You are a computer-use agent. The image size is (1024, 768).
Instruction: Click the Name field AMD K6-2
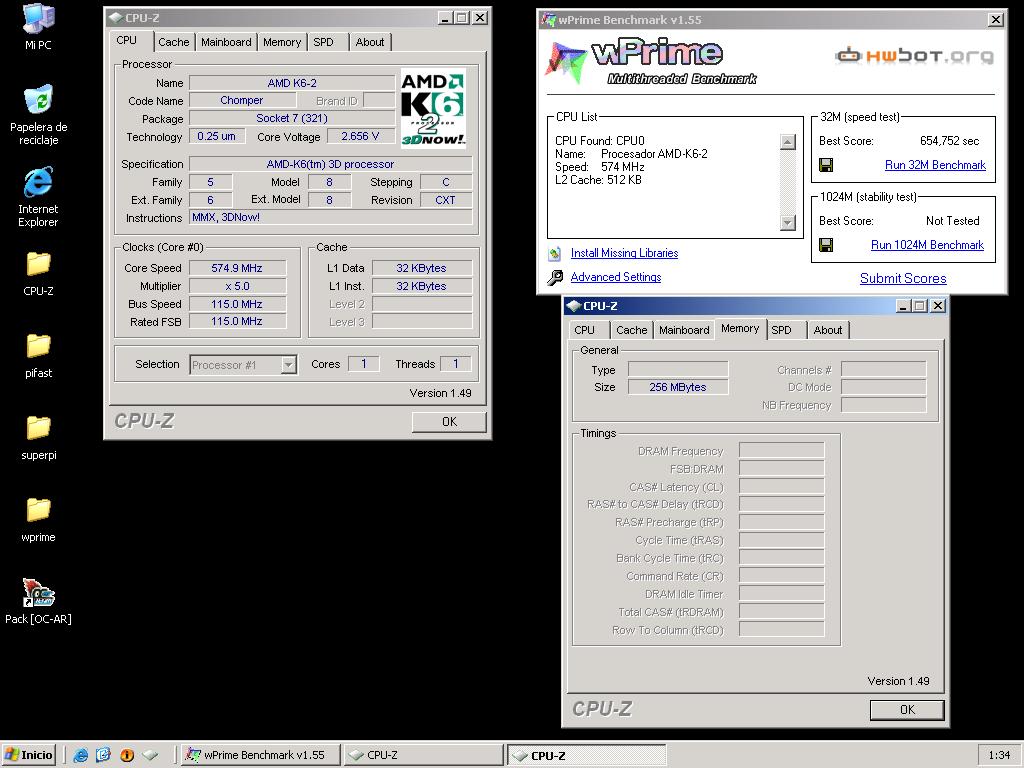pos(292,83)
